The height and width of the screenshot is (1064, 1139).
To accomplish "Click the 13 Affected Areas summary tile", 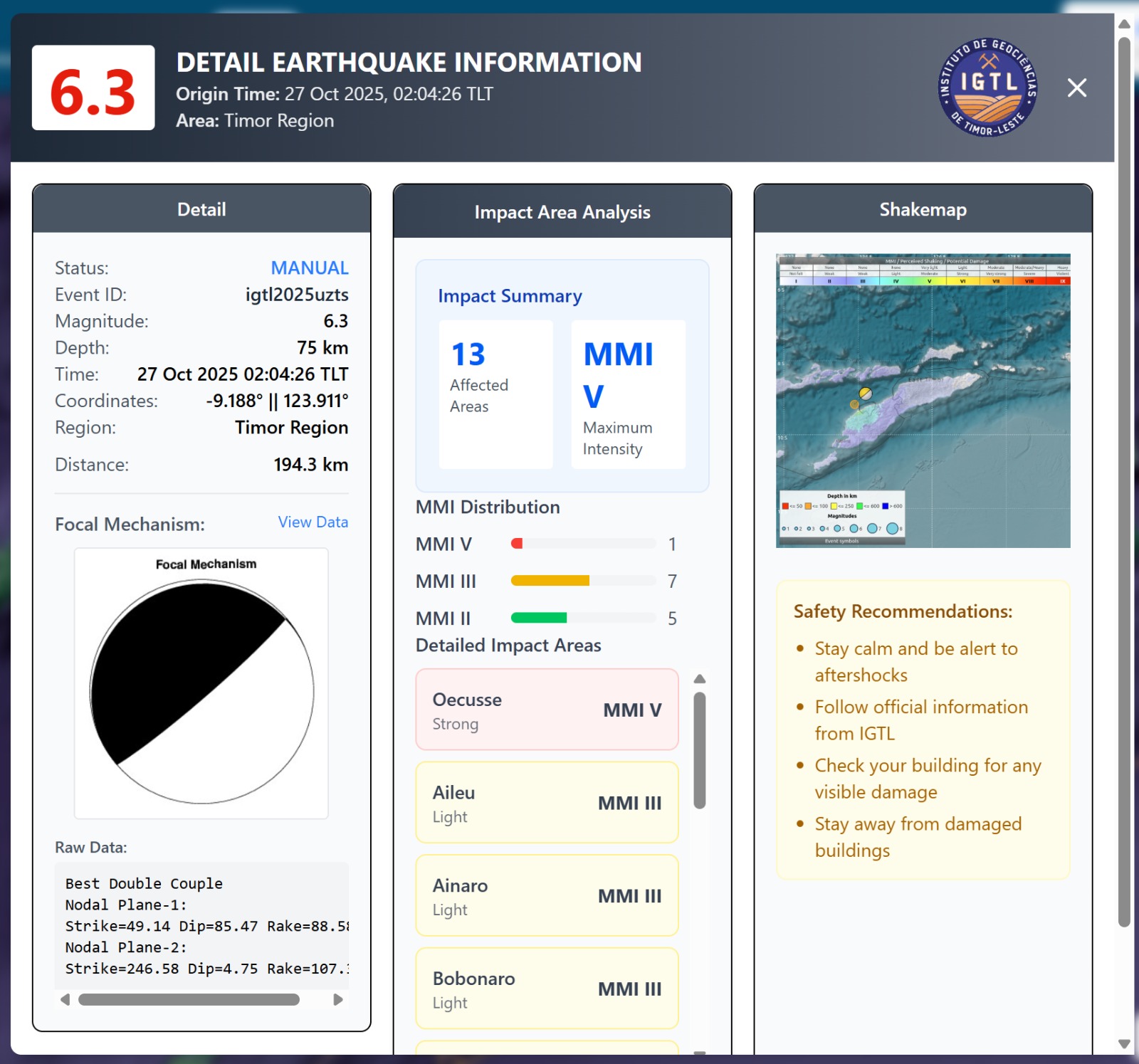I will pos(495,394).
